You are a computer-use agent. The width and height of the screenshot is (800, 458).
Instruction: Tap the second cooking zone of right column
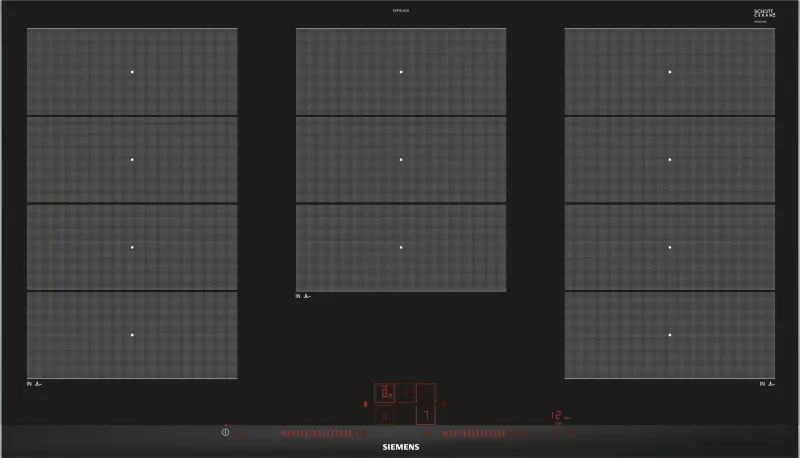click(x=670, y=160)
